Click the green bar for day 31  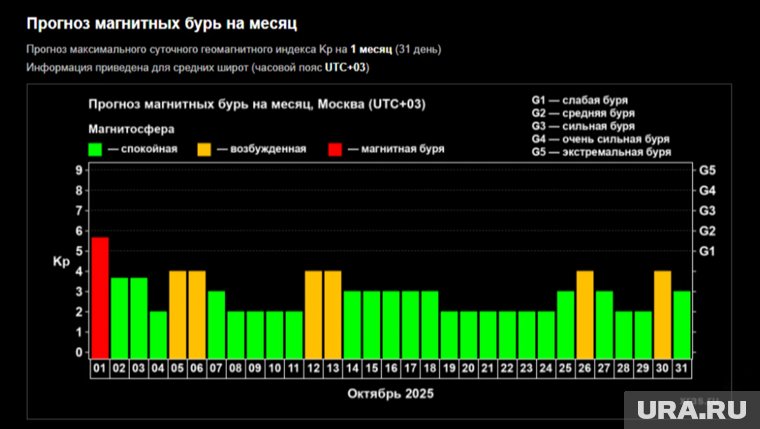[682, 323]
